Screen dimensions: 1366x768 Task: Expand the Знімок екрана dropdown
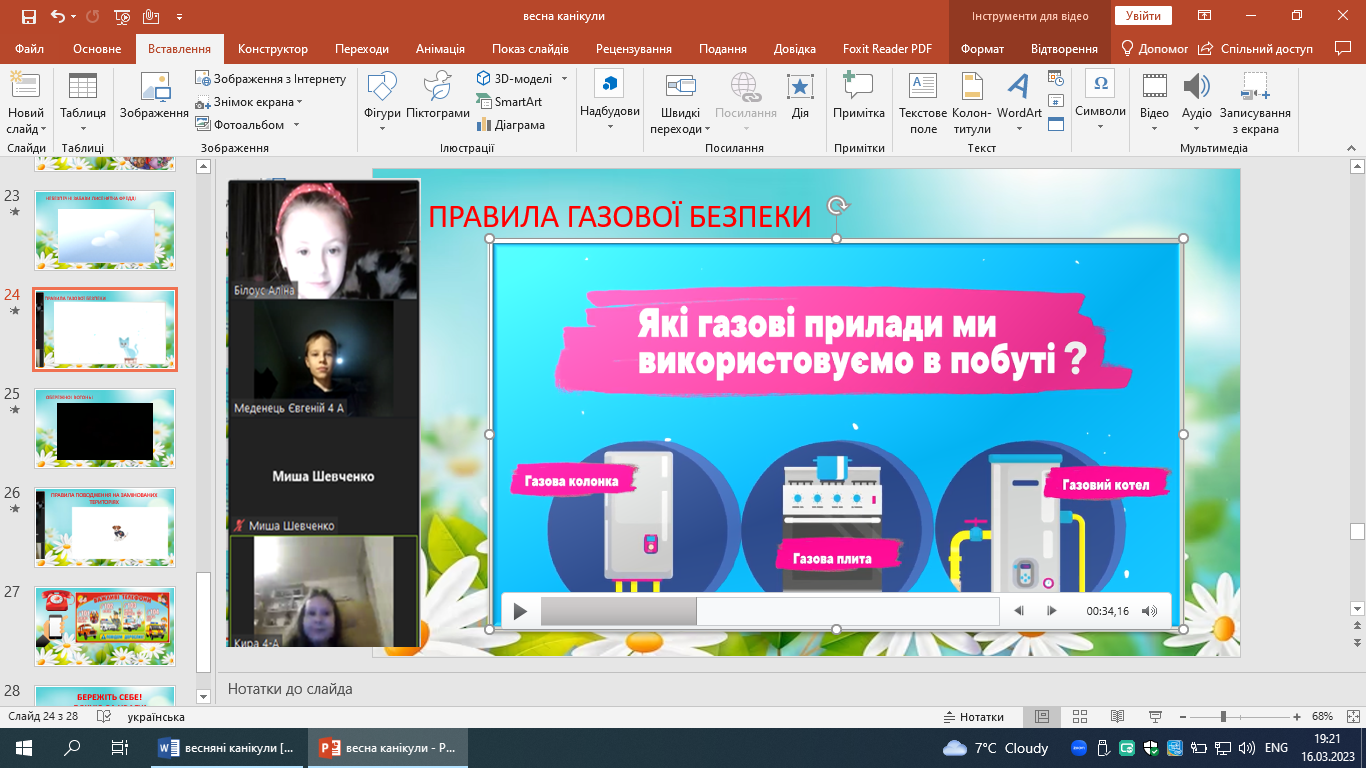pos(299,102)
